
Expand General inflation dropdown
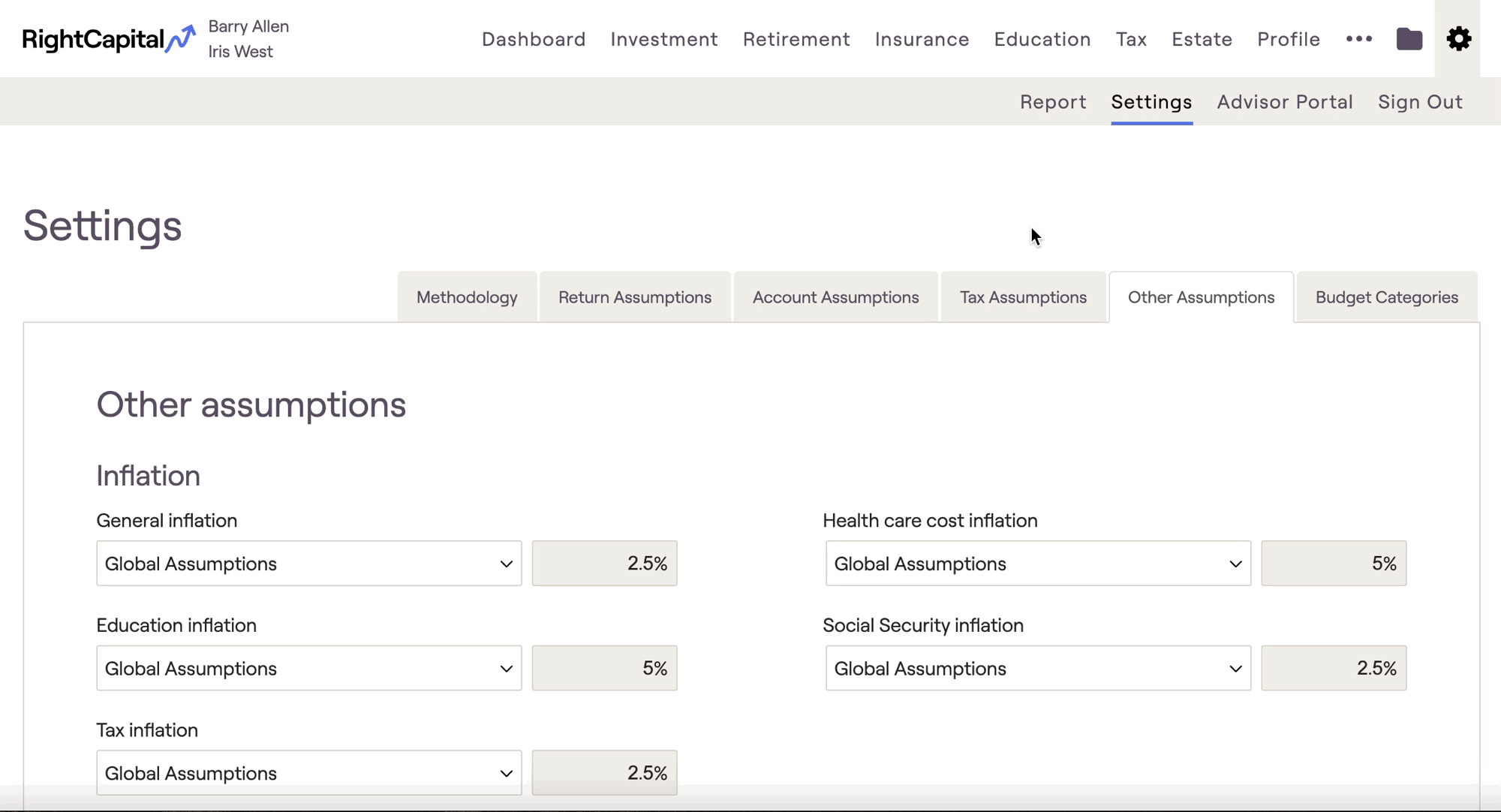coord(309,564)
